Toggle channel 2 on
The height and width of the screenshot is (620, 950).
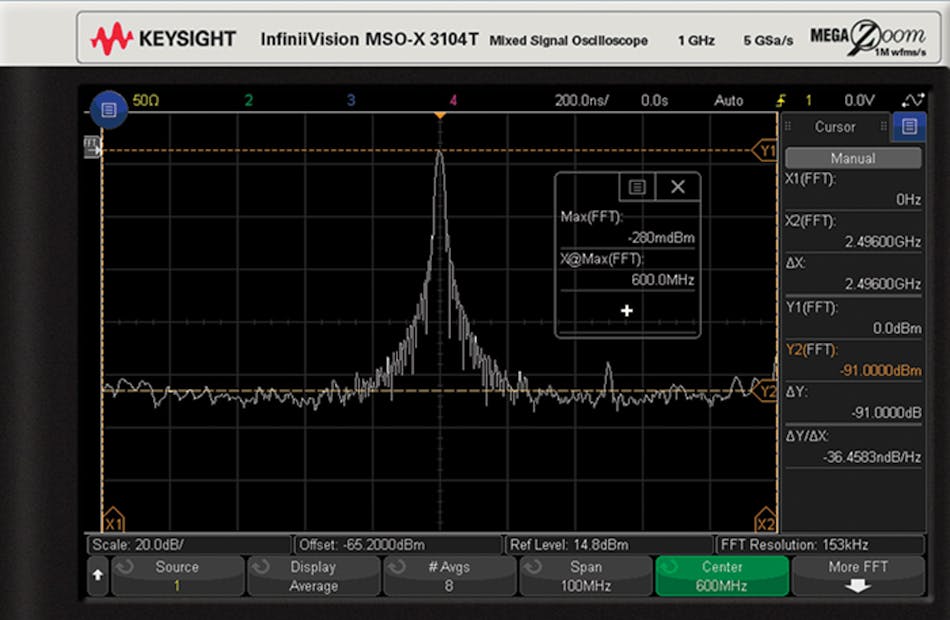click(248, 100)
